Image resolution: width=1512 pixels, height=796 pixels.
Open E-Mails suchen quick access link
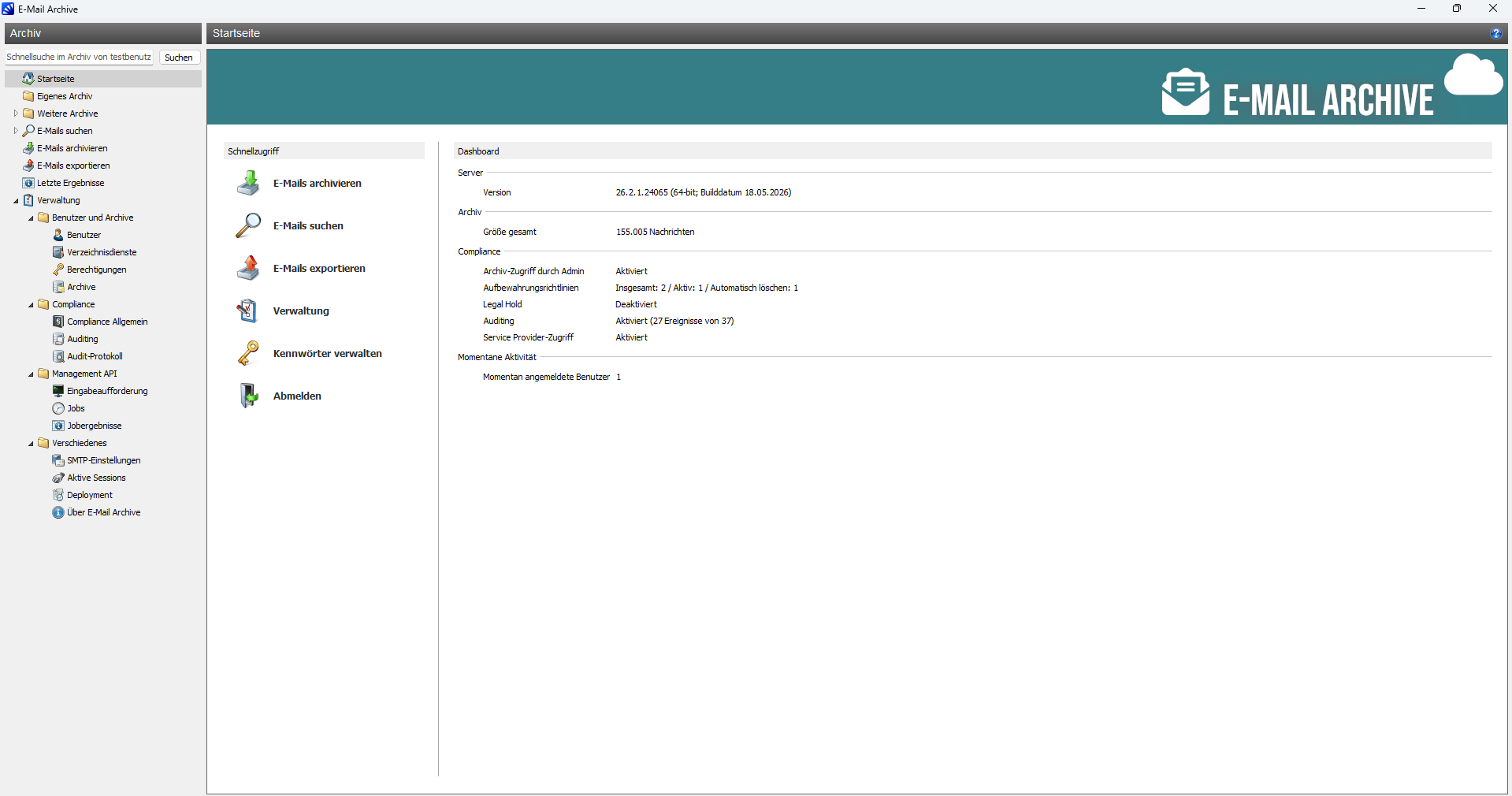pyautogui.click(x=308, y=226)
